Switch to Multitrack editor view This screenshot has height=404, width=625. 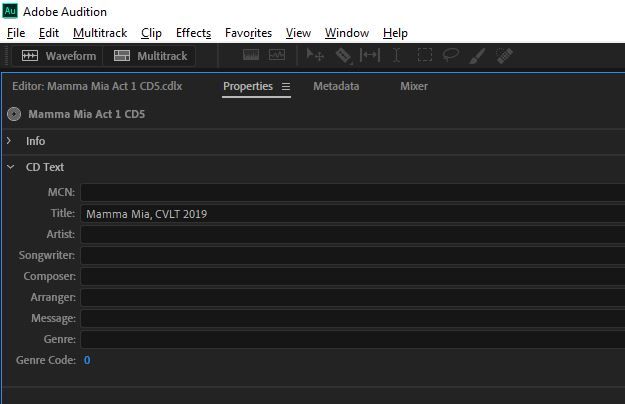click(x=150, y=56)
